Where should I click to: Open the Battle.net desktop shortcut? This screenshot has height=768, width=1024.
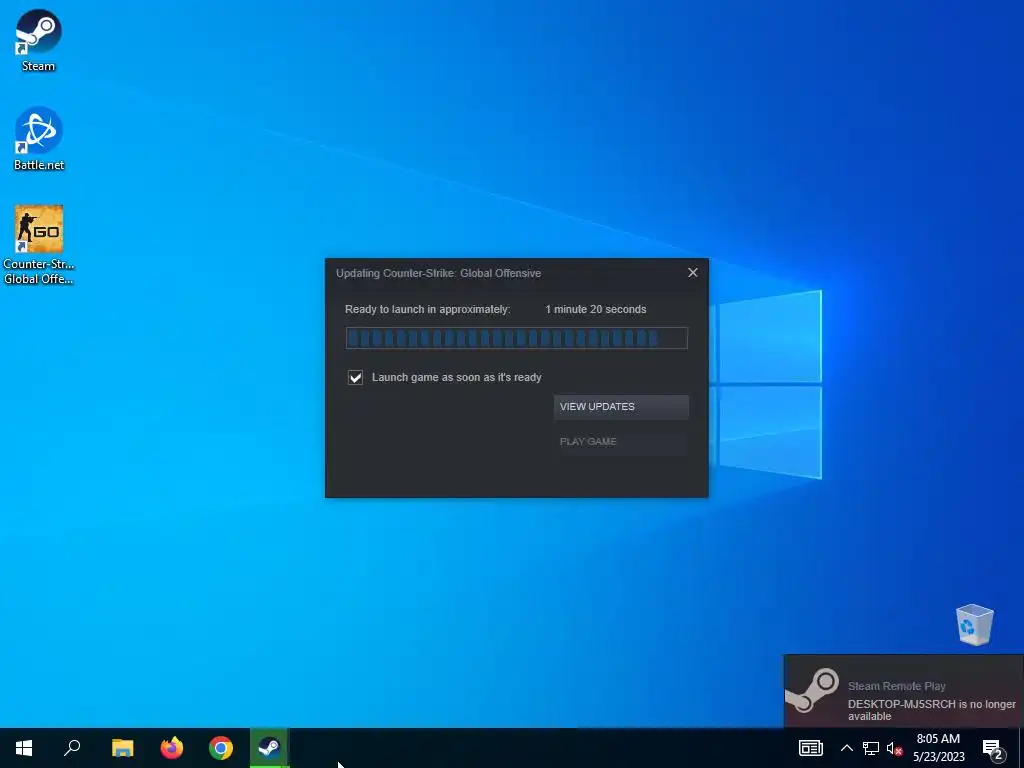(x=39, y=139)
